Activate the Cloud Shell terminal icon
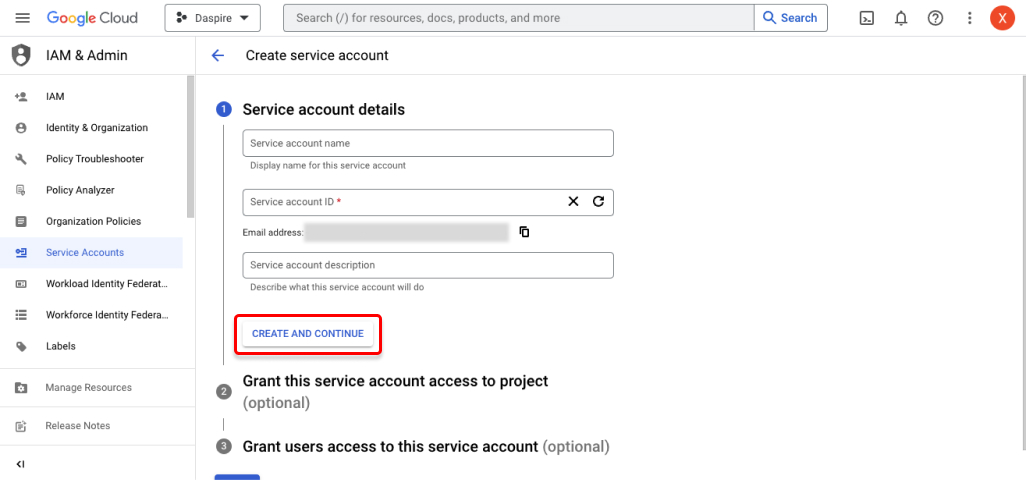The height and width of the screenshot is (480, 1026). [x=867, y=18]
